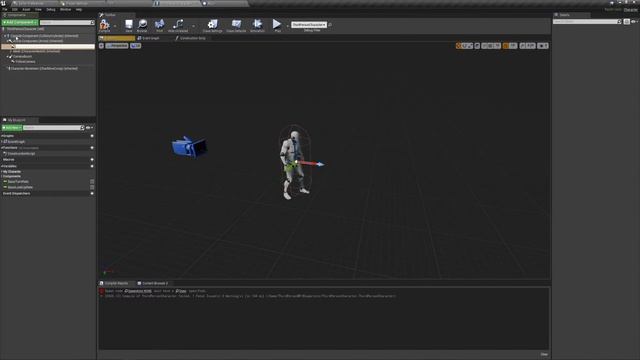Open the Lit shading mode dropdown

point(136,46)
